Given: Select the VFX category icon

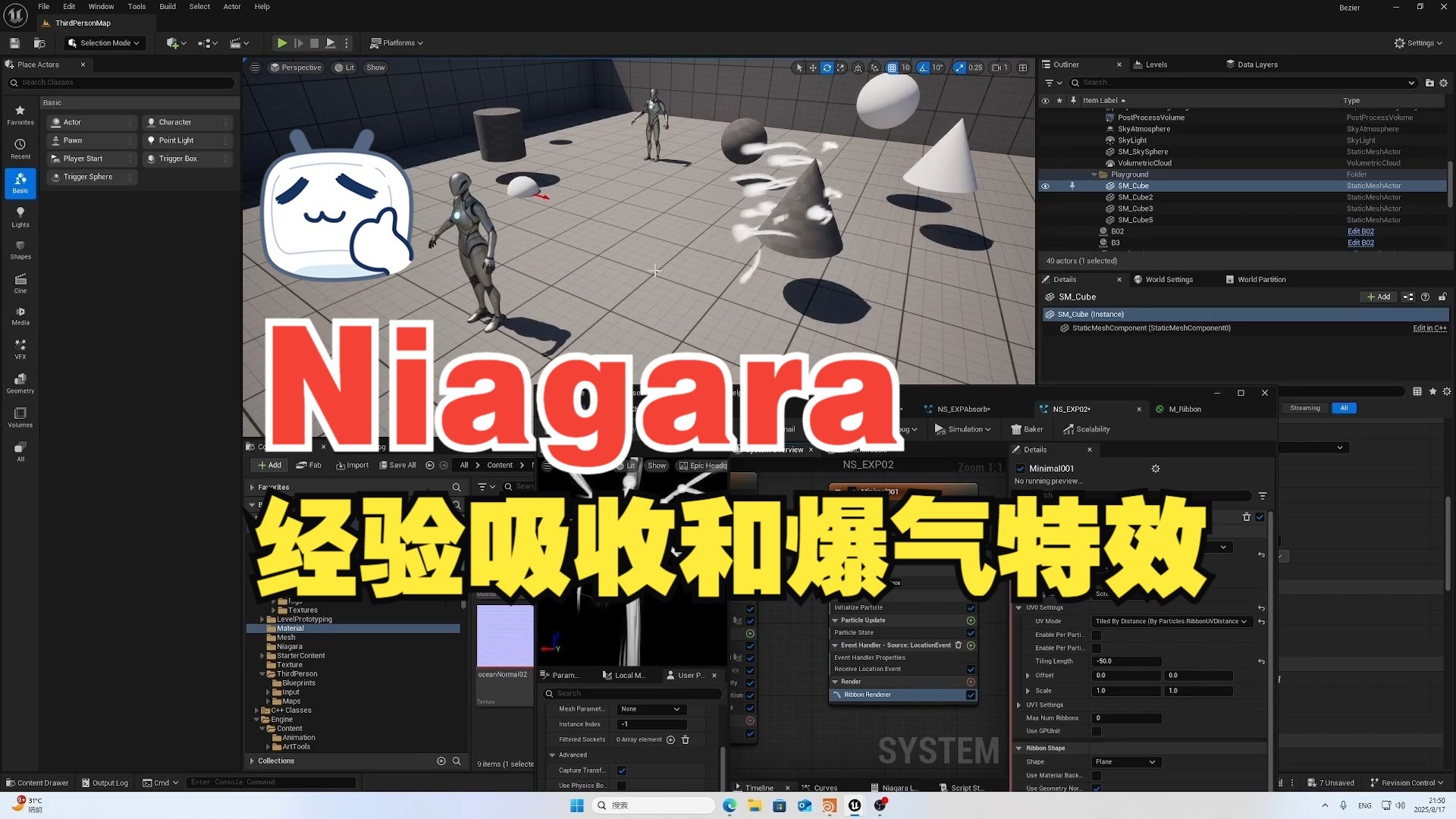Looking at the screenshot, I should coord(20,350).
